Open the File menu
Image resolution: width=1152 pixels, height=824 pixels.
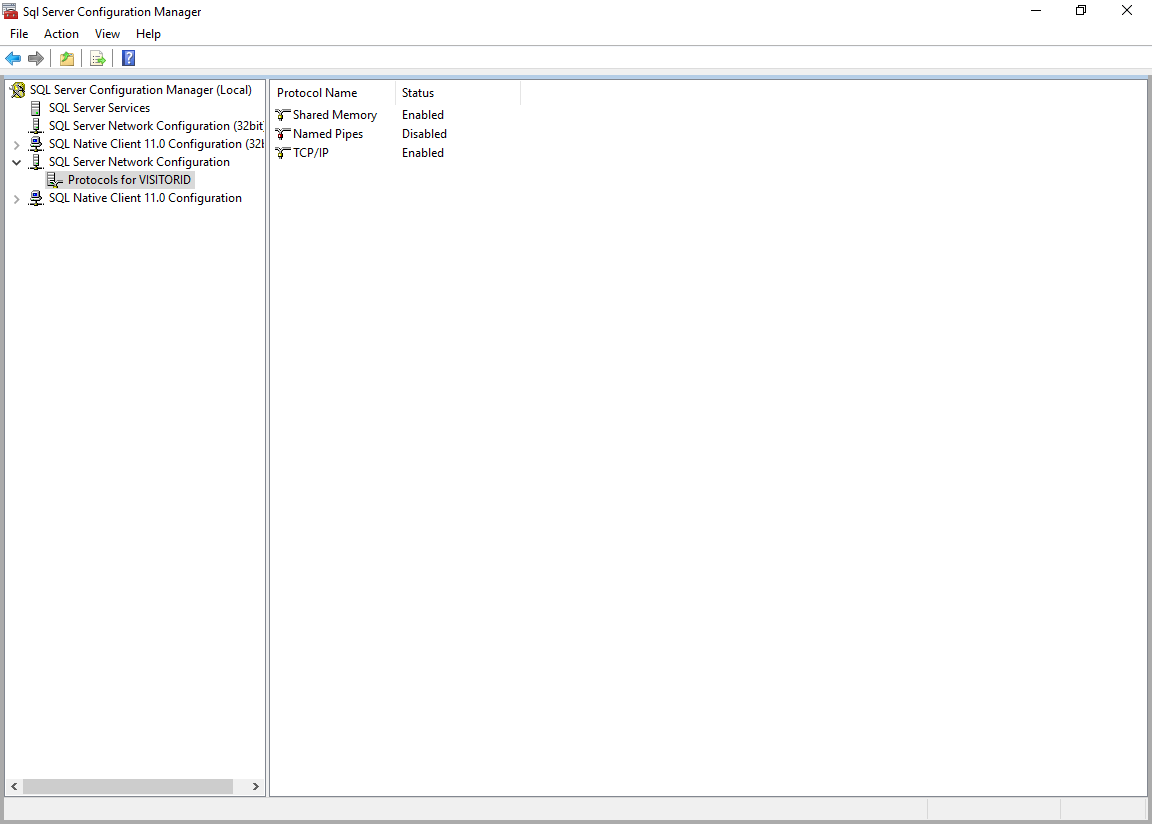[19, 34]
